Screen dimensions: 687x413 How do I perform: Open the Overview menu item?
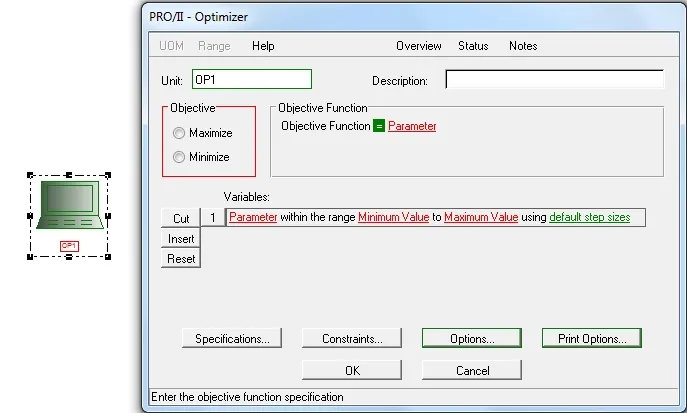(418, 46)
